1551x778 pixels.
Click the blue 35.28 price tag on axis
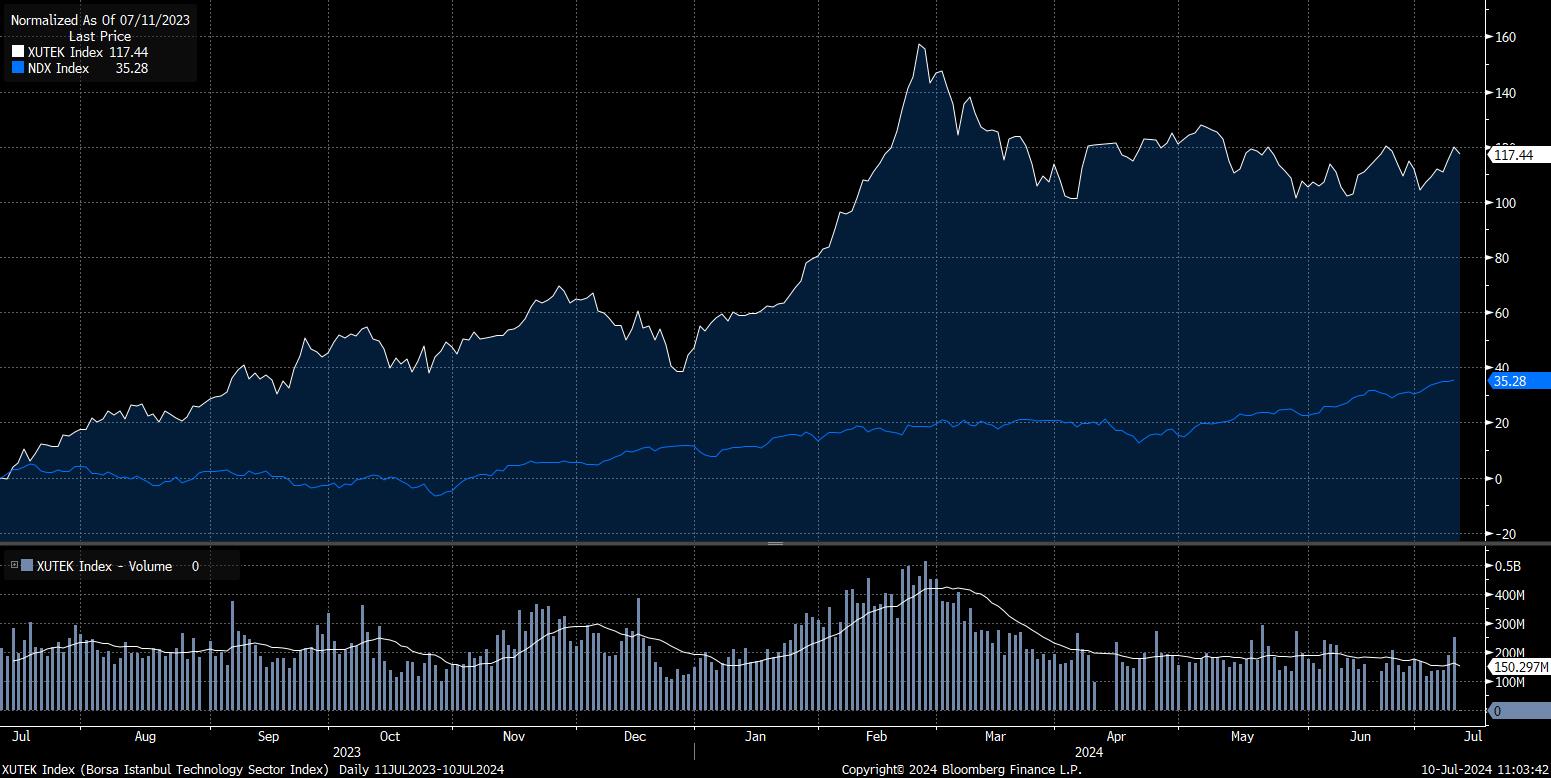coord(1519,380)
